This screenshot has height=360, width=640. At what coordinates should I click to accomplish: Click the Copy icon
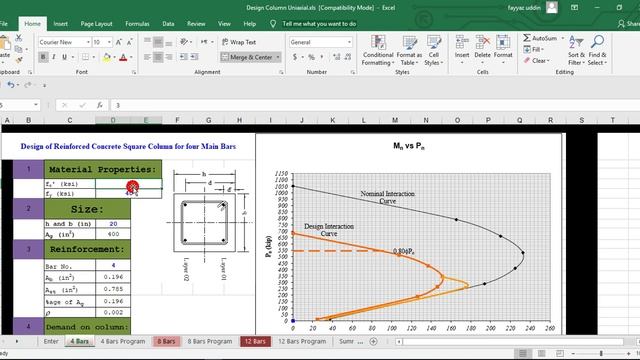18,49
